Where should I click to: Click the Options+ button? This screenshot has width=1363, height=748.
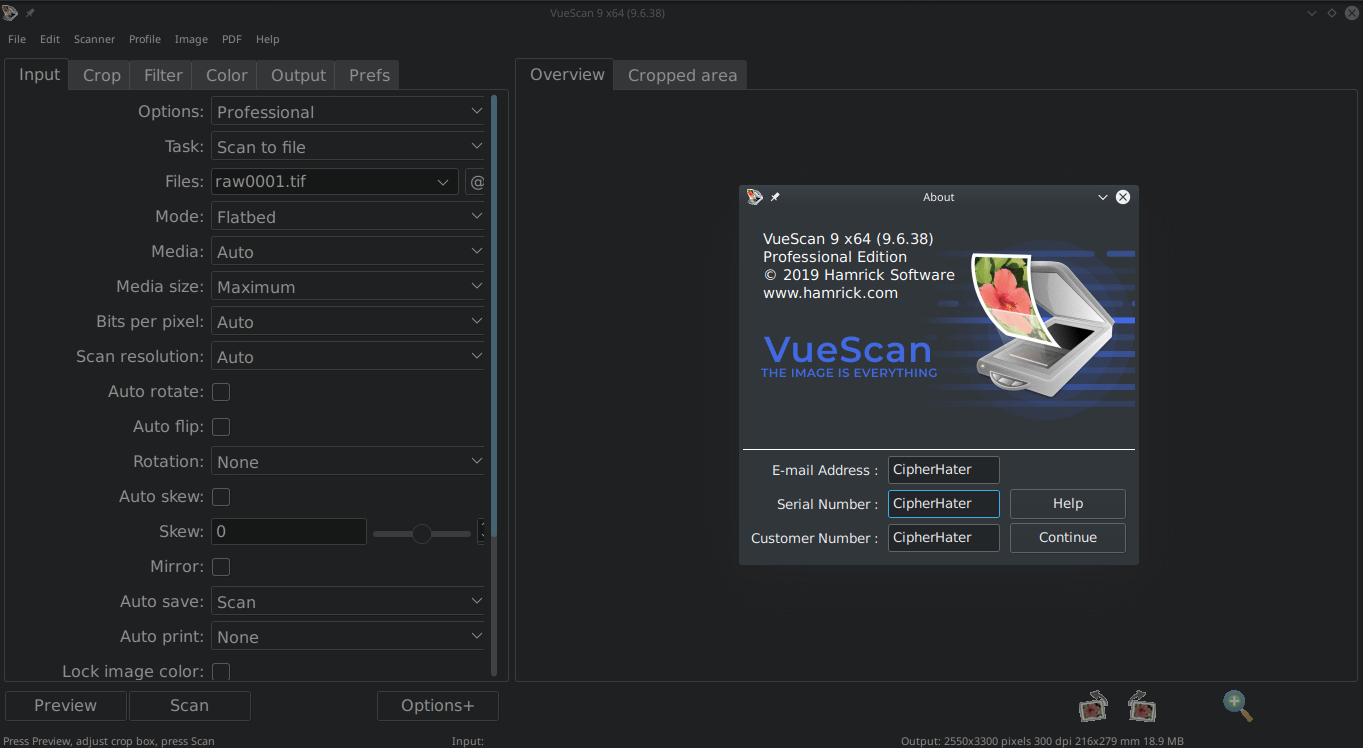(438, 706)
